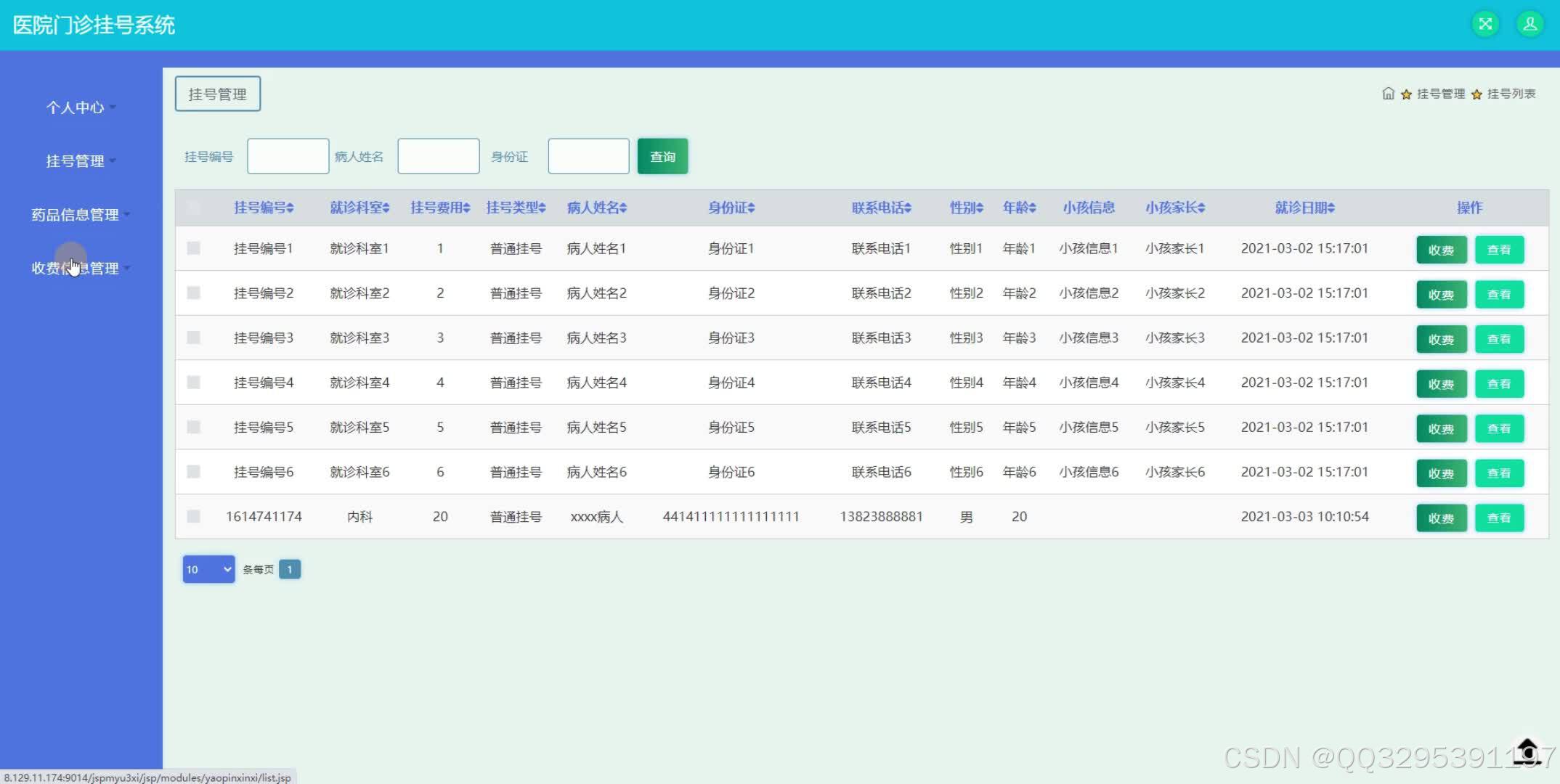This screenshot has height=784, width=1560.
Task: Click 收费 for 挂号编号2 row
Action: [x=1442, y=295]
